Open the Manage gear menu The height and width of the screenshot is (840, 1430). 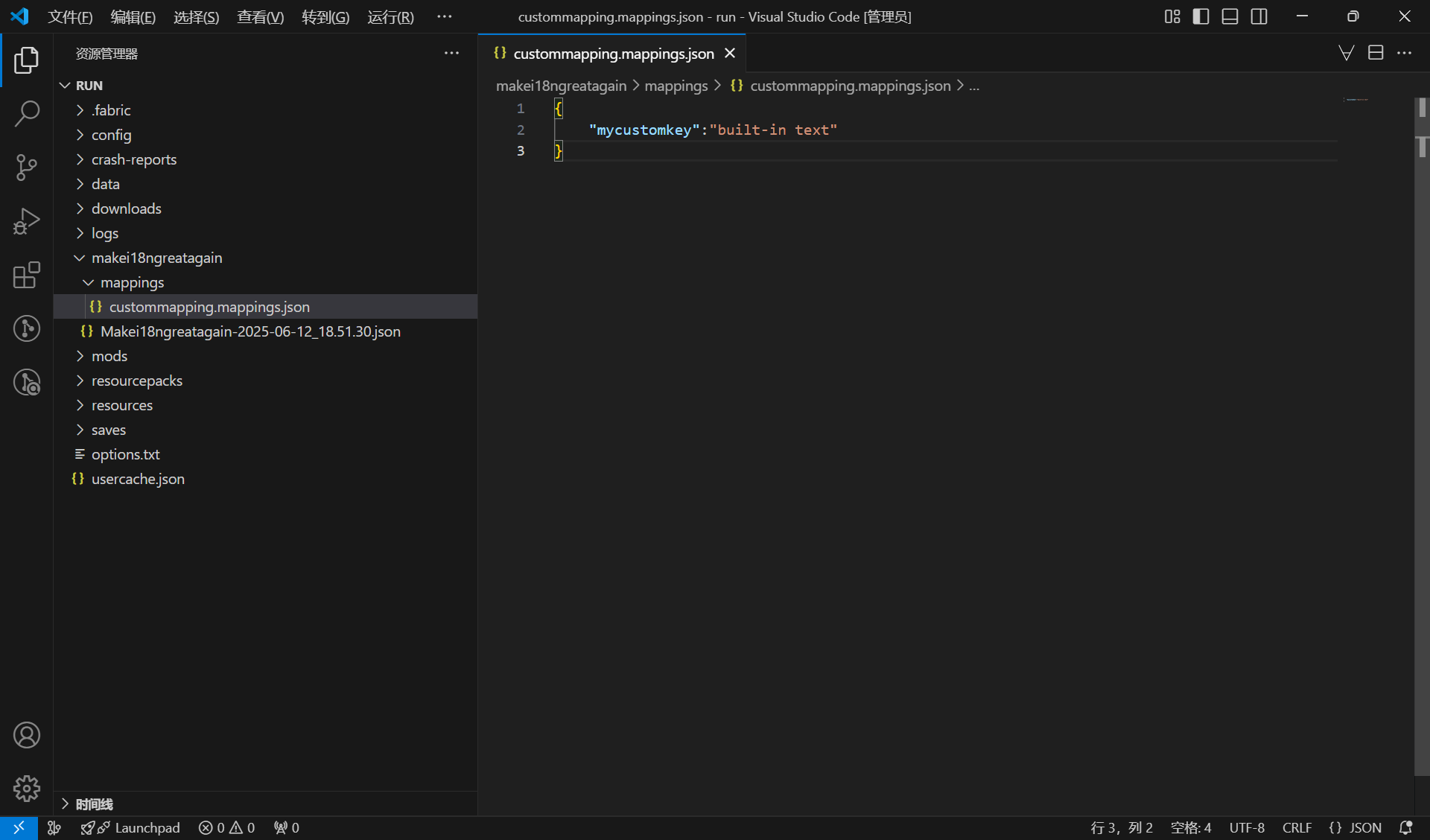pos(27,789)
